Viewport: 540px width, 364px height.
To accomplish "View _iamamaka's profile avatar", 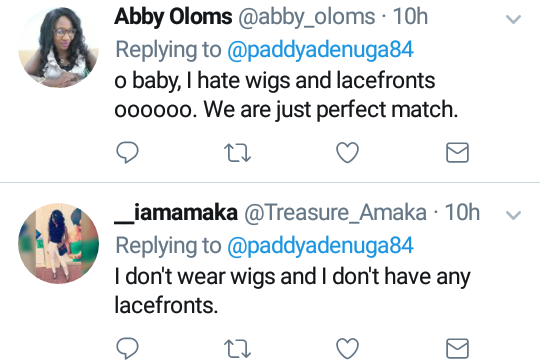I will [x=59, y=243].
